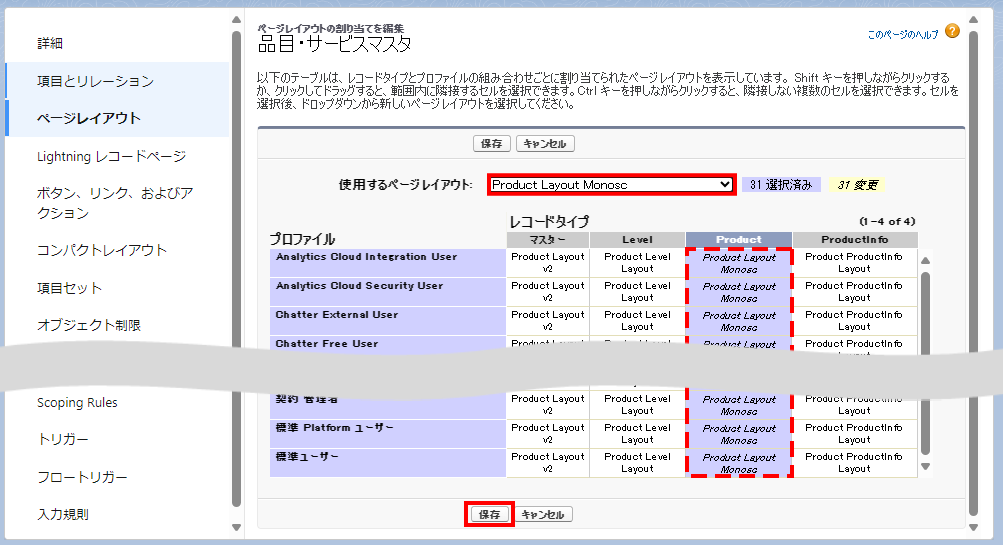
Task: Go to 項目とリレーション in sidebar
Action: point(95,81)
